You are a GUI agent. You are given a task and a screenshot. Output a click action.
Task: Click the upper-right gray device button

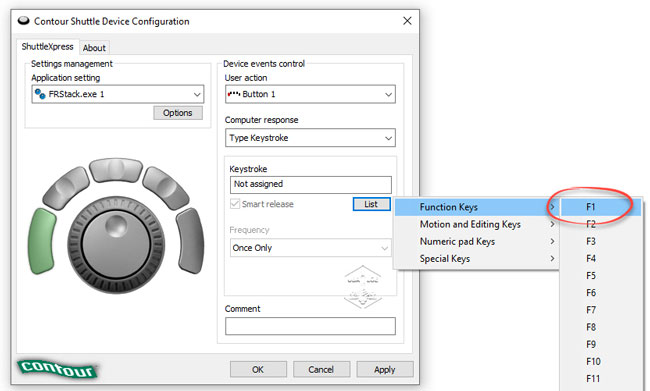tap(166, 187)
